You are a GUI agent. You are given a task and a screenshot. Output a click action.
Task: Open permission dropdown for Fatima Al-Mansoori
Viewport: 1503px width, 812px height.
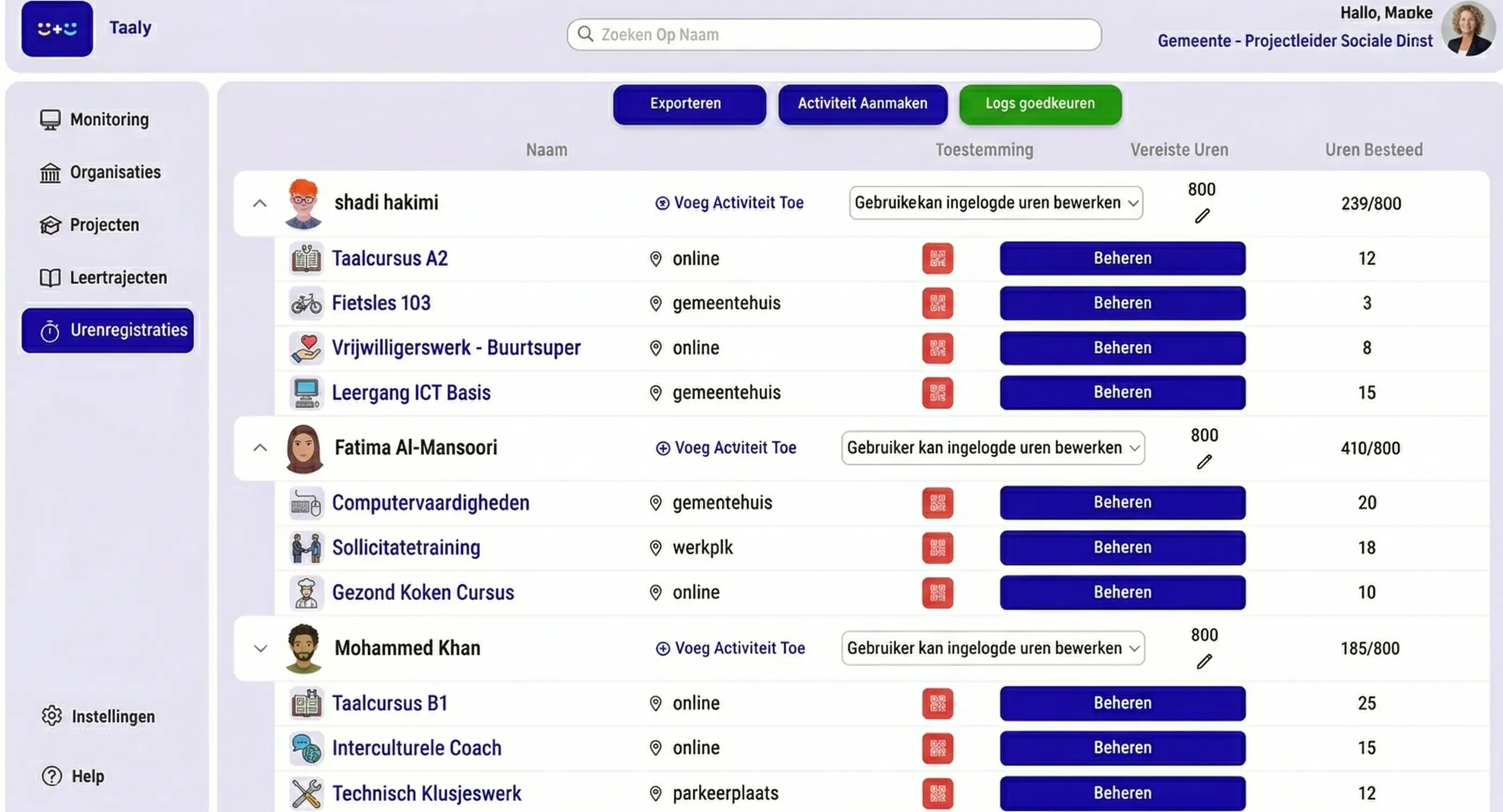(993, 448)
